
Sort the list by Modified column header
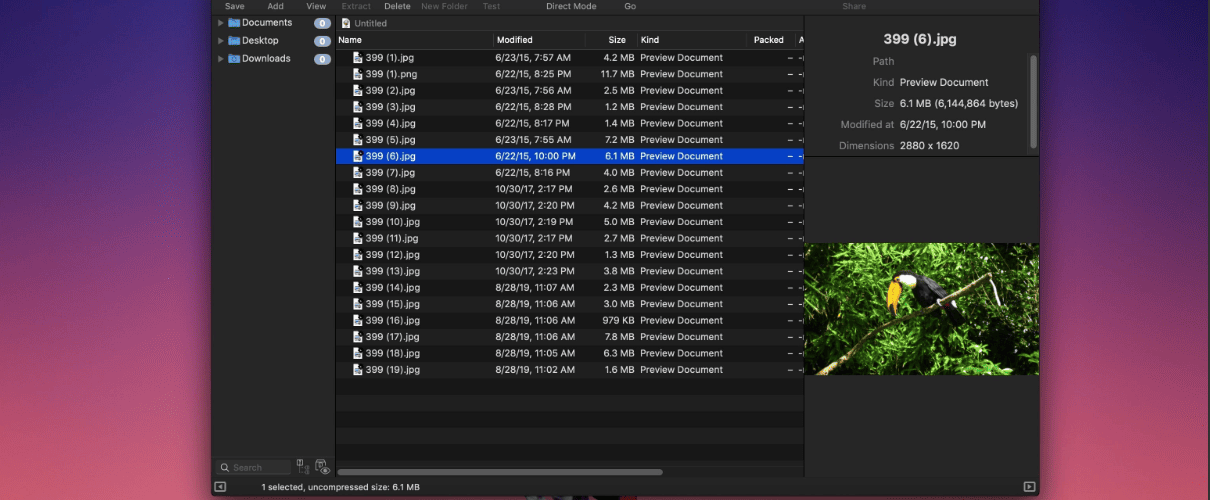(546, 40)
